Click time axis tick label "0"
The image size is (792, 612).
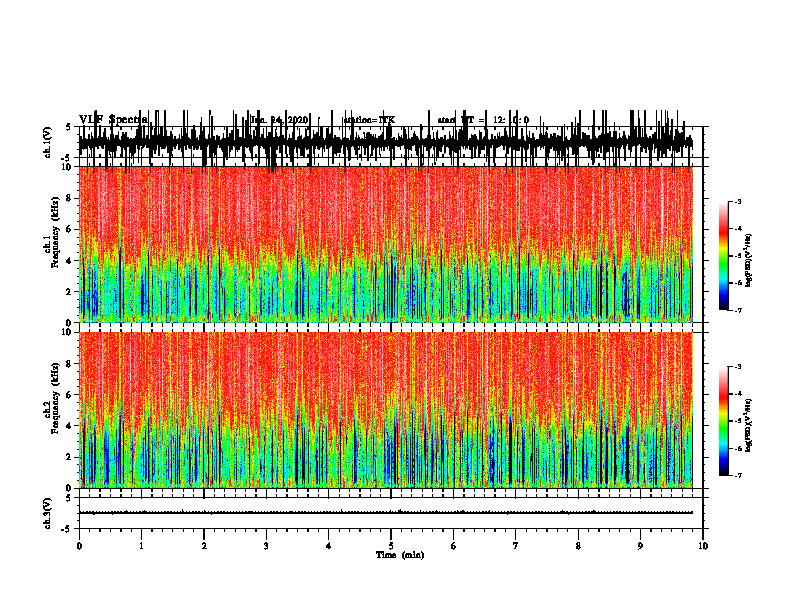click(79, 546)
